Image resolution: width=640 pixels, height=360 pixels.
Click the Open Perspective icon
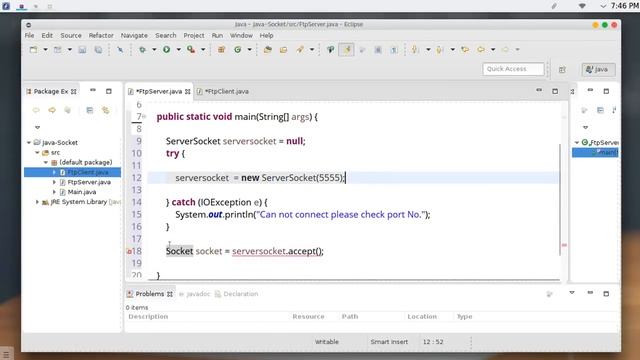pyautogui.click(x=562, y=69)
